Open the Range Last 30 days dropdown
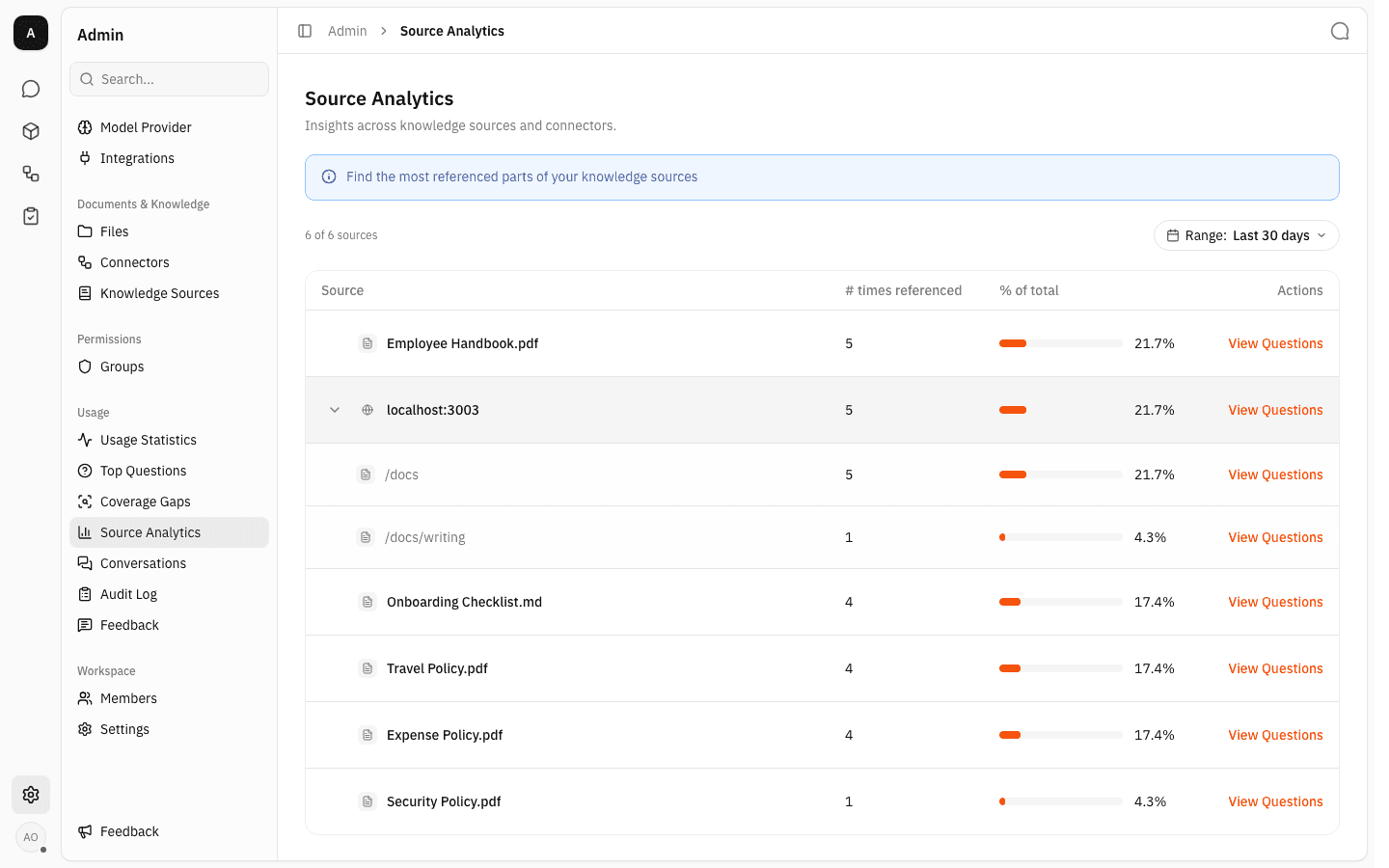Viewport: 1389px width, 868px height. (1246, 235)
